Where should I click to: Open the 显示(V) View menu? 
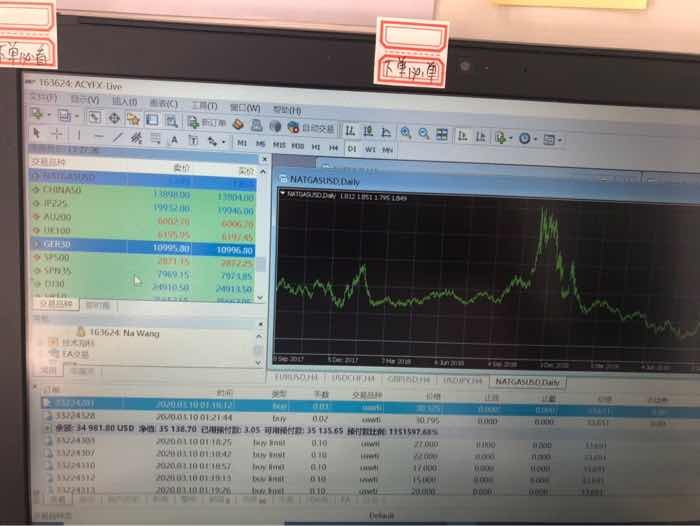(x=84, y=100)
